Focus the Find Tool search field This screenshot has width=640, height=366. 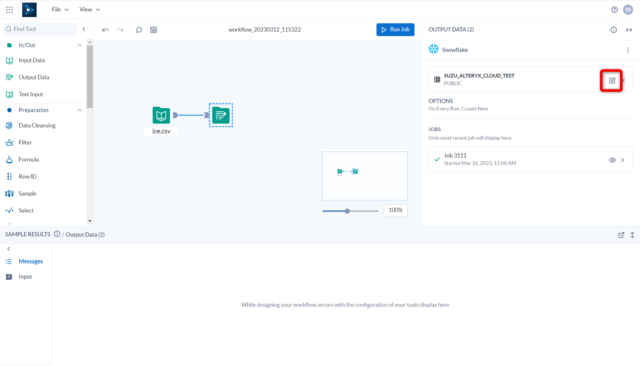(x=40, y=29)
